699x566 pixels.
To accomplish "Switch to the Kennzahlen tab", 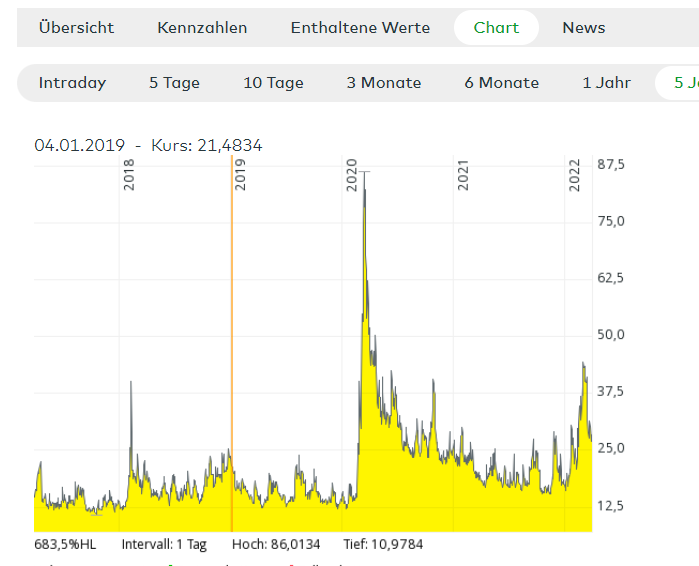I will tap(202, 28).
